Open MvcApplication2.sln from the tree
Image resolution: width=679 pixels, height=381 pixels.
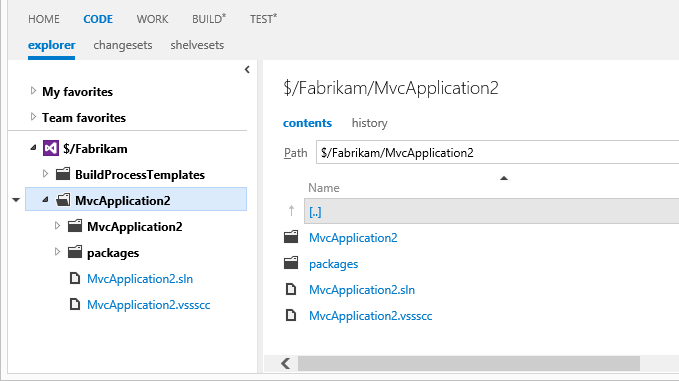140,279
